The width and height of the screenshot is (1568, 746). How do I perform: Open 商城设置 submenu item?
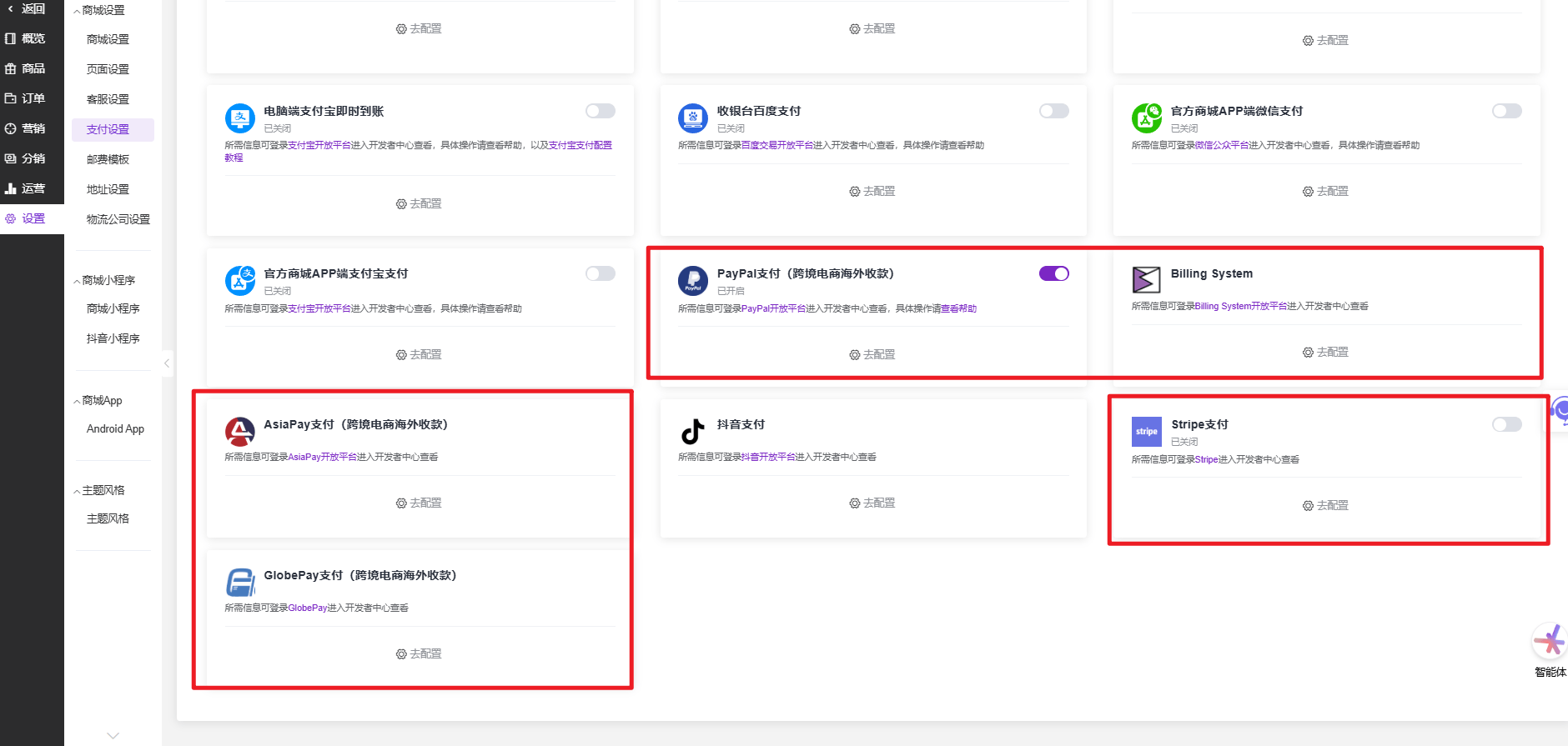point(108,39)
